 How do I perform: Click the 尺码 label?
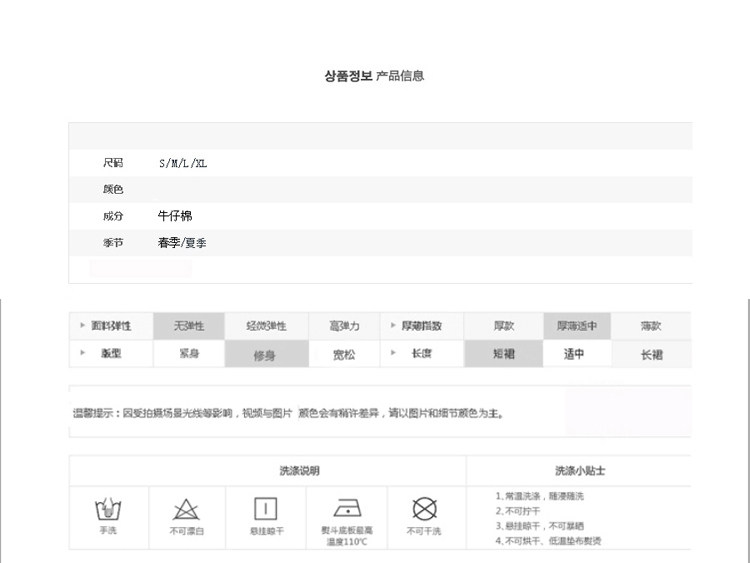click(113, 163)
